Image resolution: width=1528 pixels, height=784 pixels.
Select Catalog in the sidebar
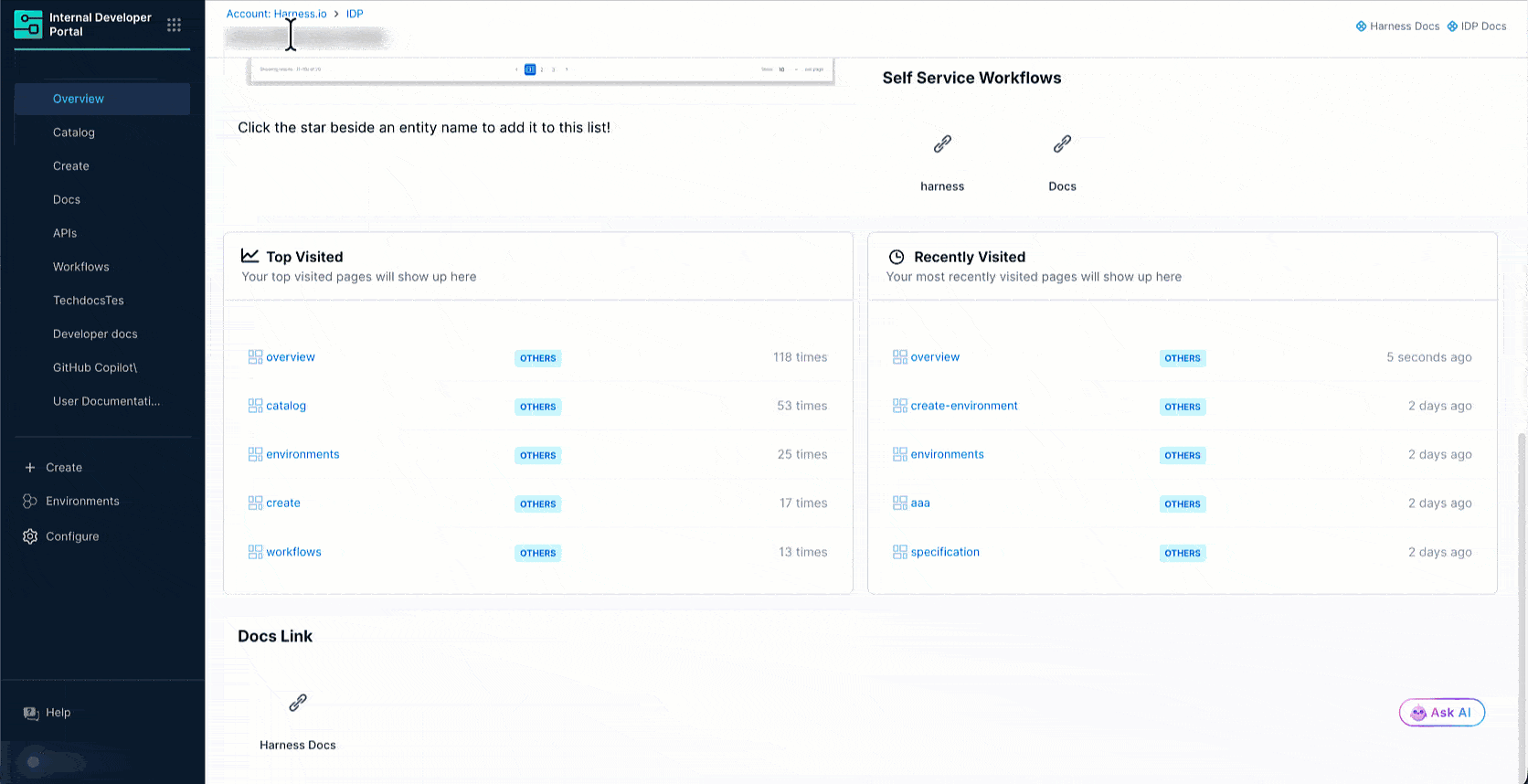[x=74, y=132]
